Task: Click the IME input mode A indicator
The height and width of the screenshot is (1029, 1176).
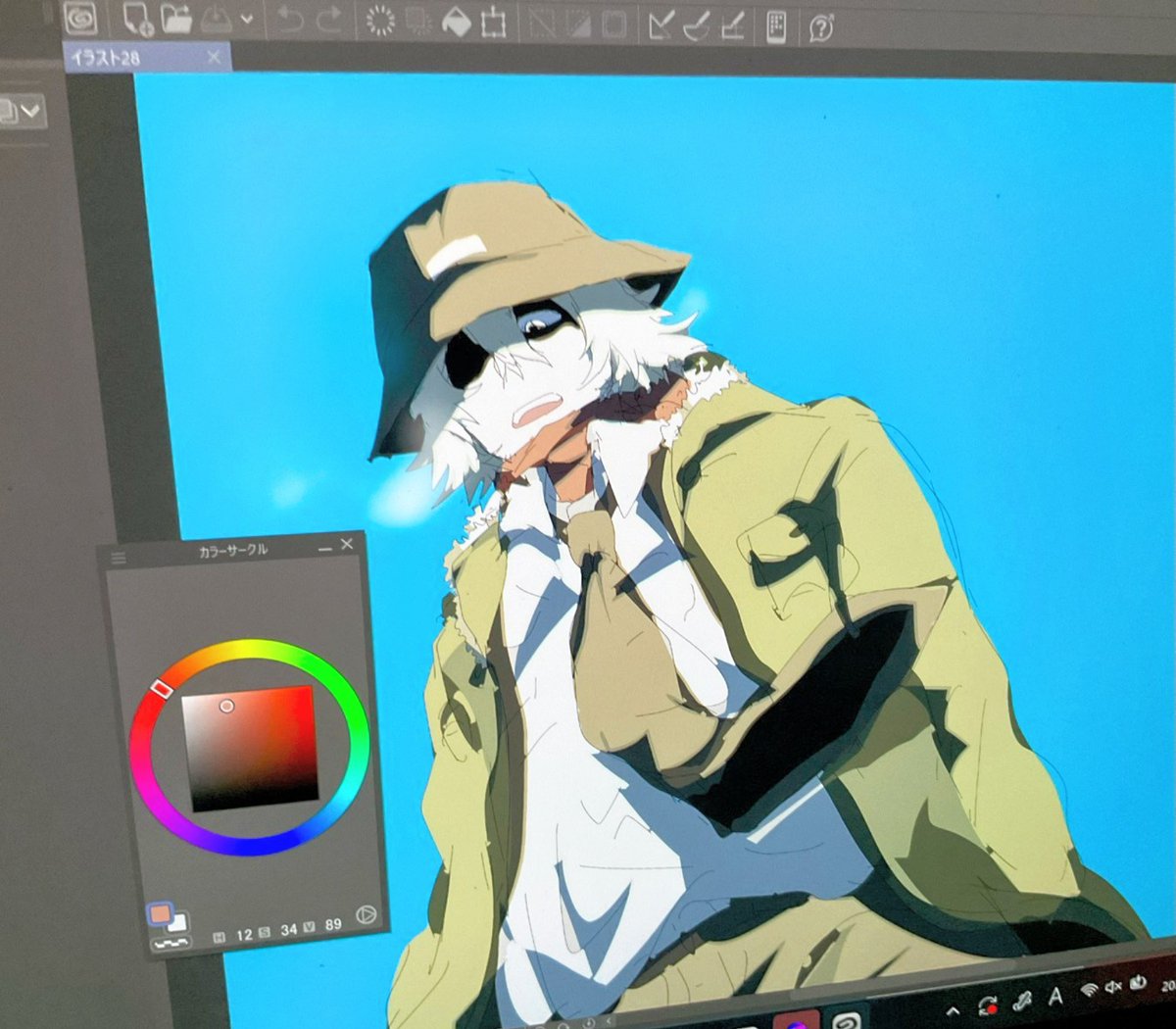Action: tap(1055, 997)
